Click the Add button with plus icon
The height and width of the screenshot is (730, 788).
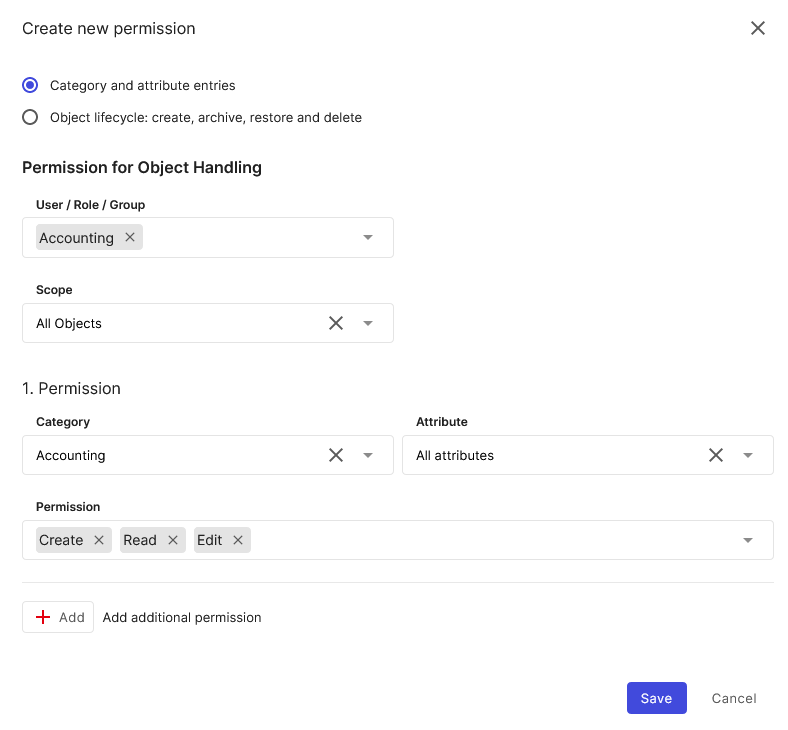(x=58, y=617)
